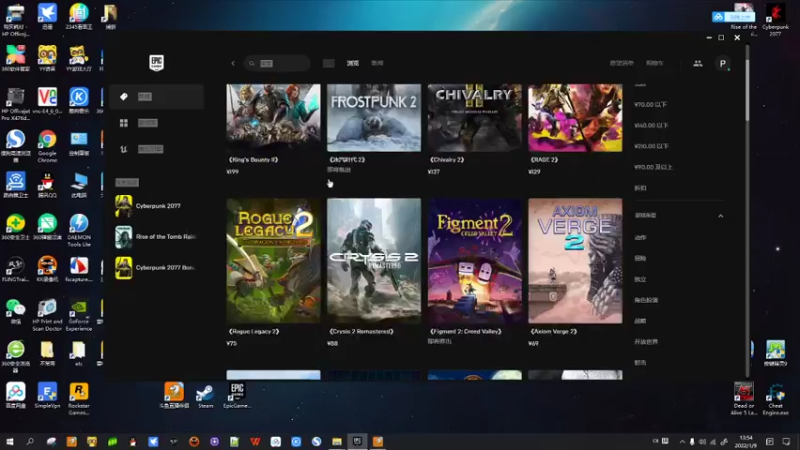Select the Discover tab left of Browse
Image resolution: width=800 pixels, height=450 pixels.
pos(329,63)
